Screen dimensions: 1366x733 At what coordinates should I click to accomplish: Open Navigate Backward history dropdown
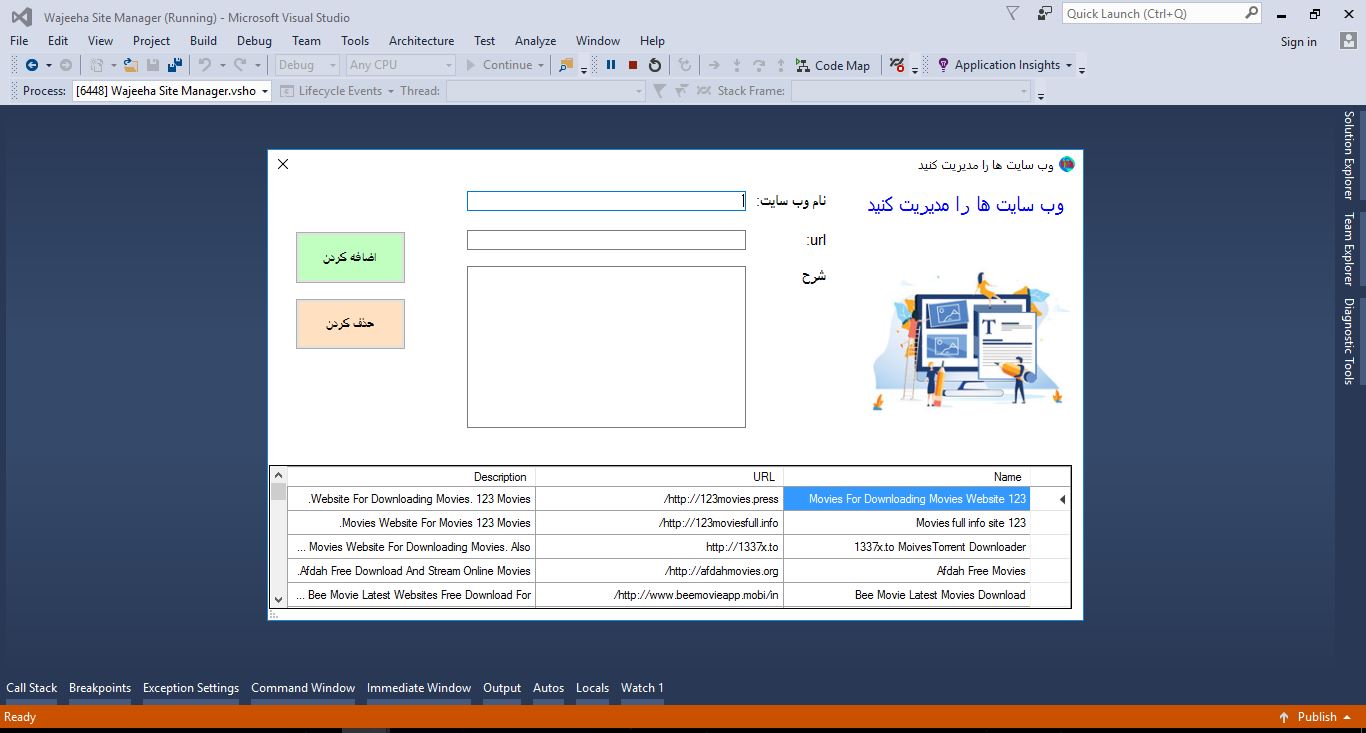point(48,65)
